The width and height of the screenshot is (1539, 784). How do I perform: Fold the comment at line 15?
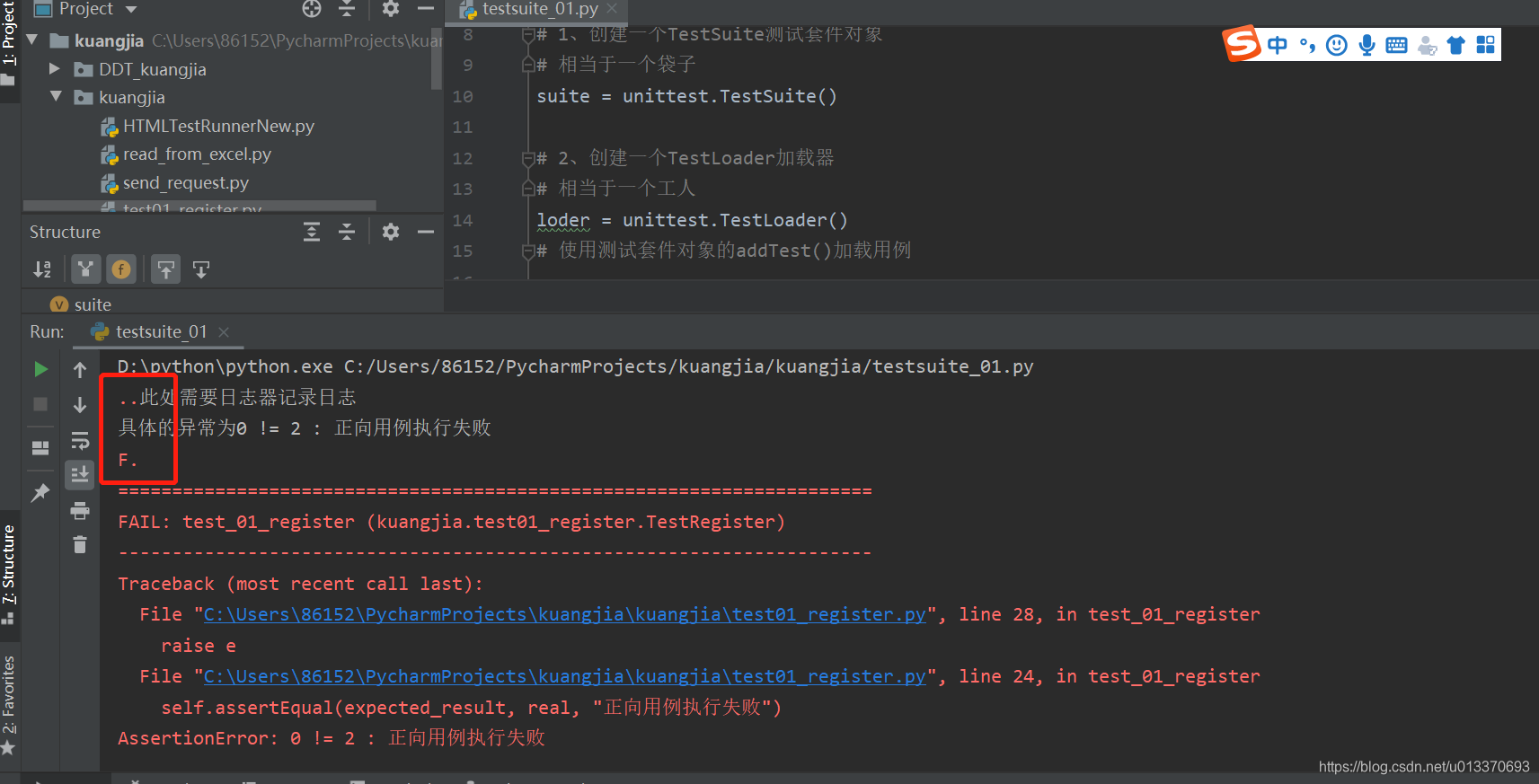pyautogui.click(x=528, y=251)
